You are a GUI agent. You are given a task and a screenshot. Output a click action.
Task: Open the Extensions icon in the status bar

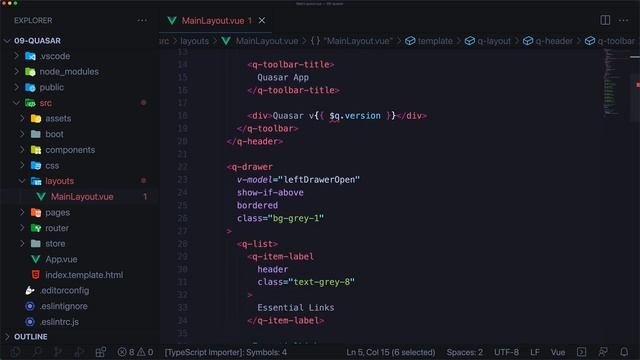pos(101,352)
